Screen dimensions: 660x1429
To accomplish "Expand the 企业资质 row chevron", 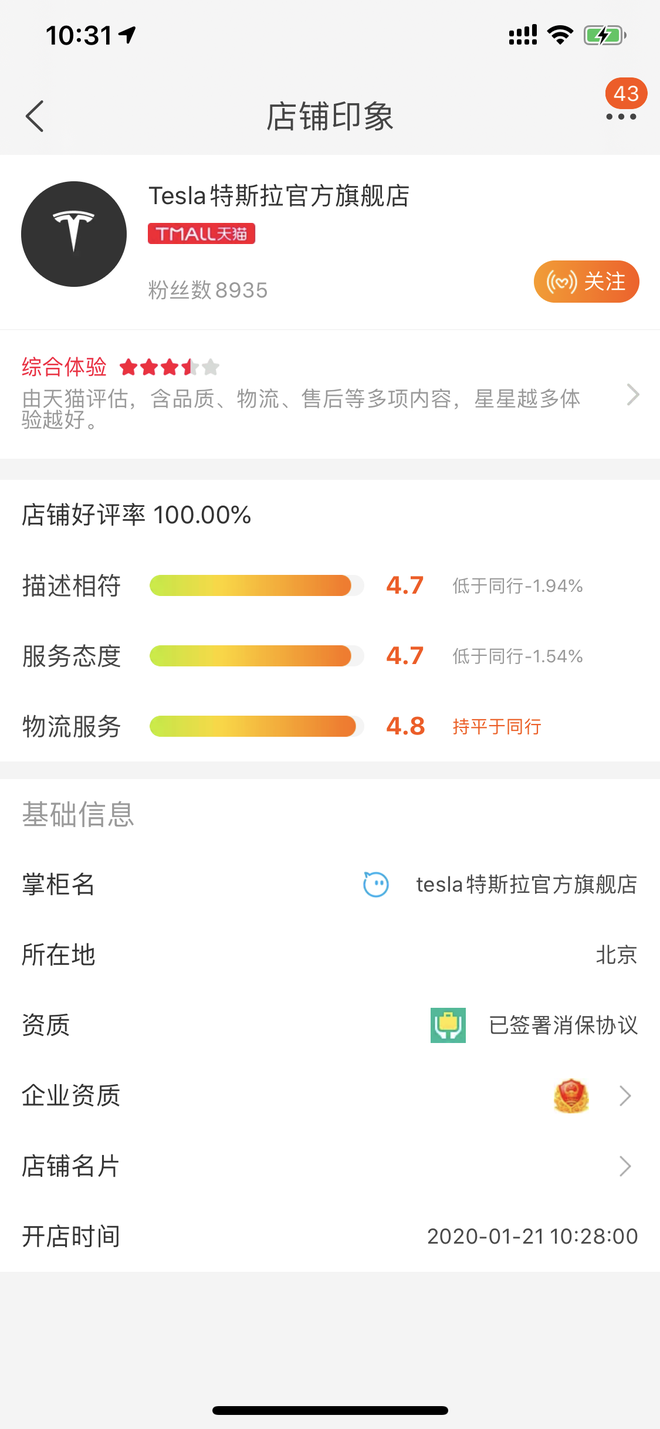I will [x=625, y=1096].
